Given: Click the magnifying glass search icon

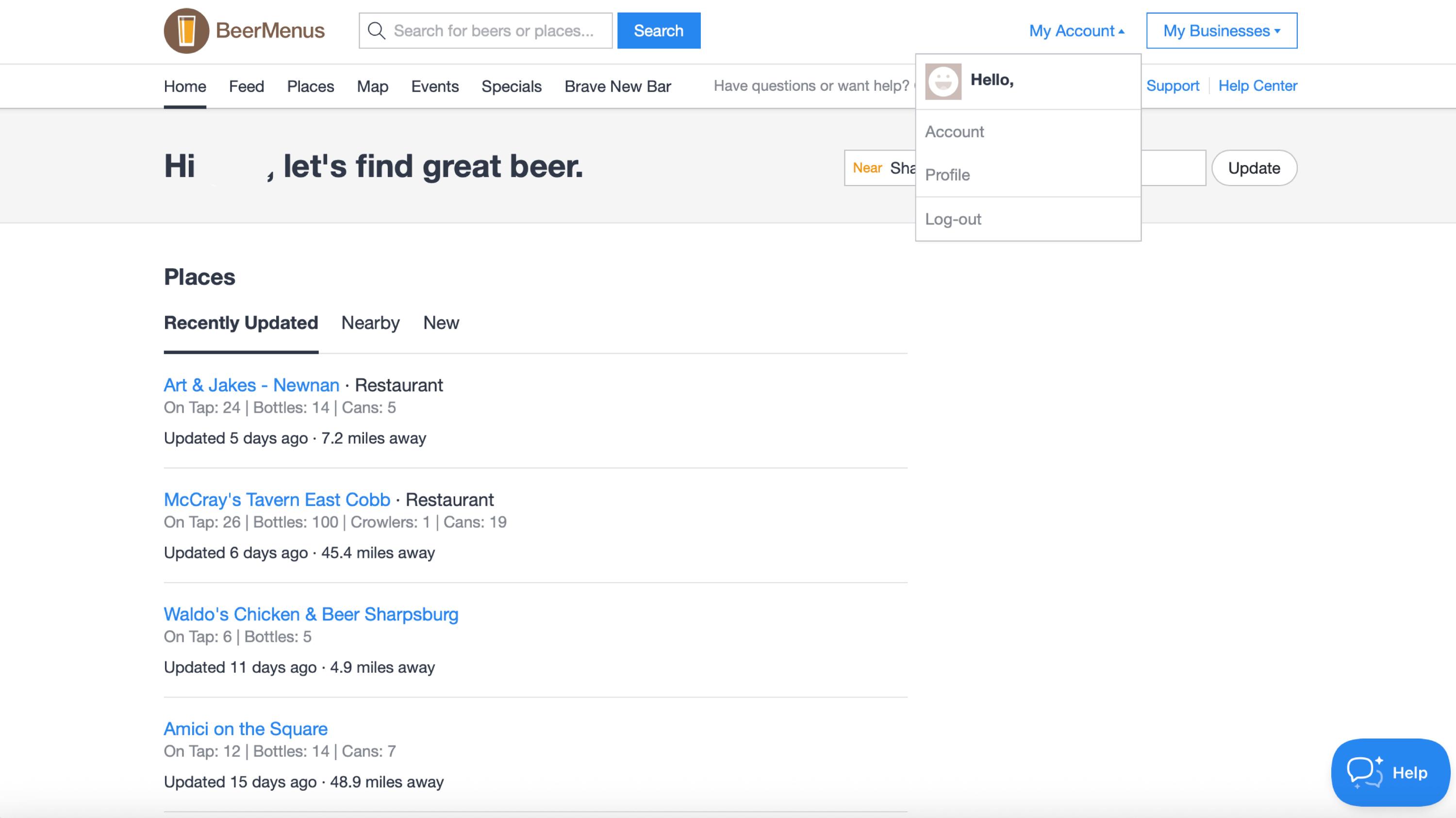Looking at the screenshot, I should pyautogui.click(x=377, y=31).
